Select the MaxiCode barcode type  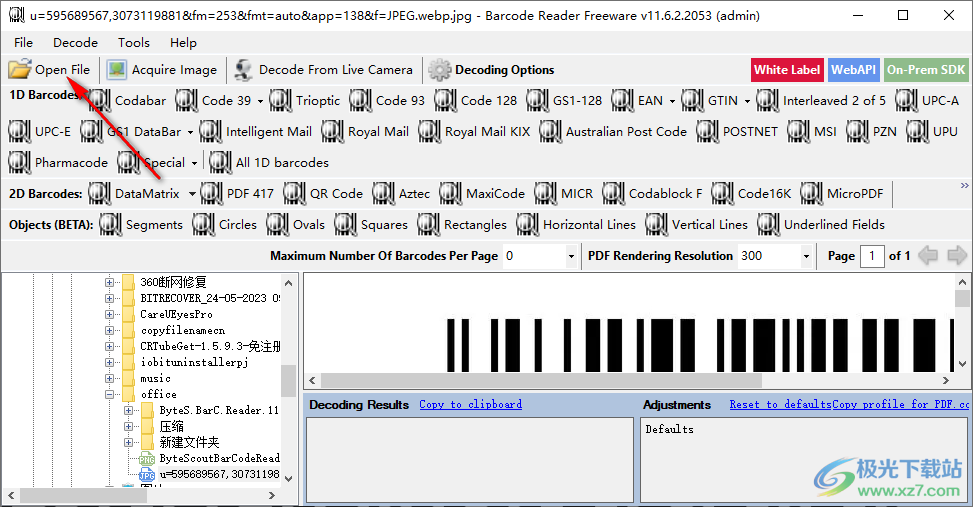(x=483, y=194)
